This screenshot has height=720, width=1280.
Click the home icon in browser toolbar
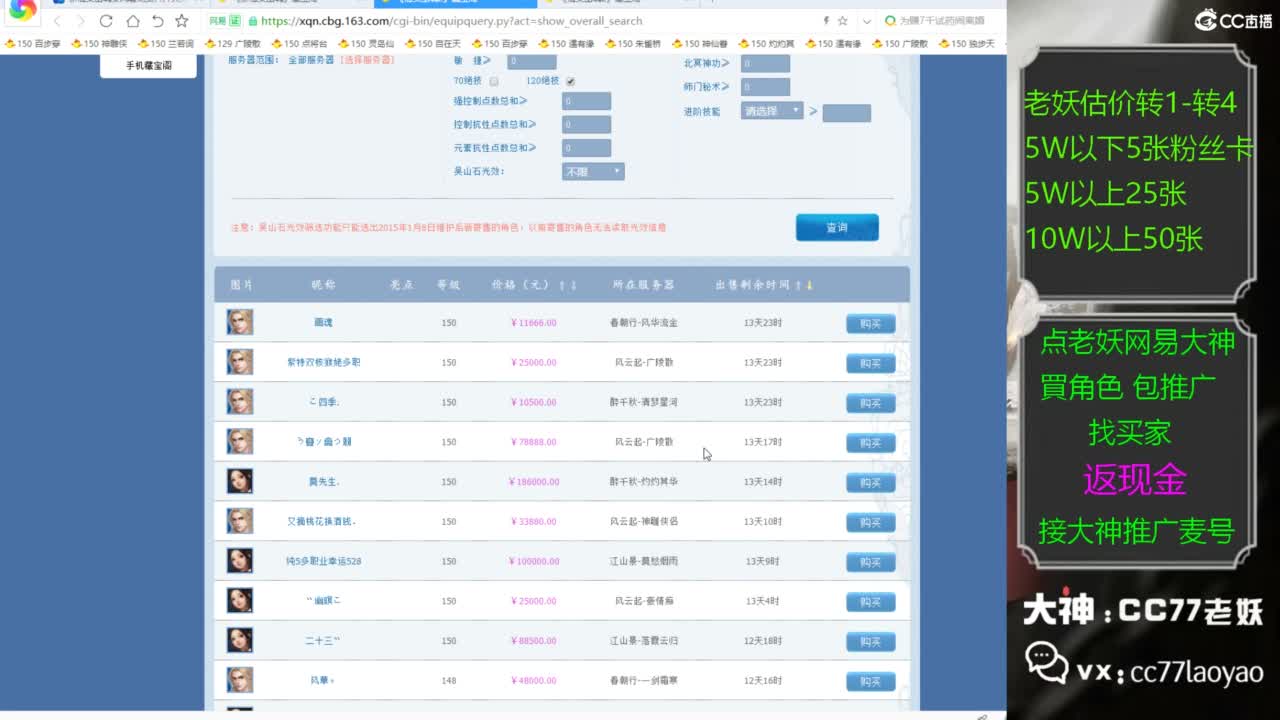[x=134, y=21]
